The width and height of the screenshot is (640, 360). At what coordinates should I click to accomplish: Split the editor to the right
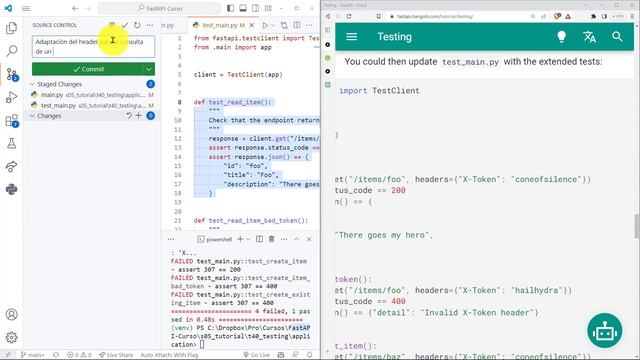(297, 25)
